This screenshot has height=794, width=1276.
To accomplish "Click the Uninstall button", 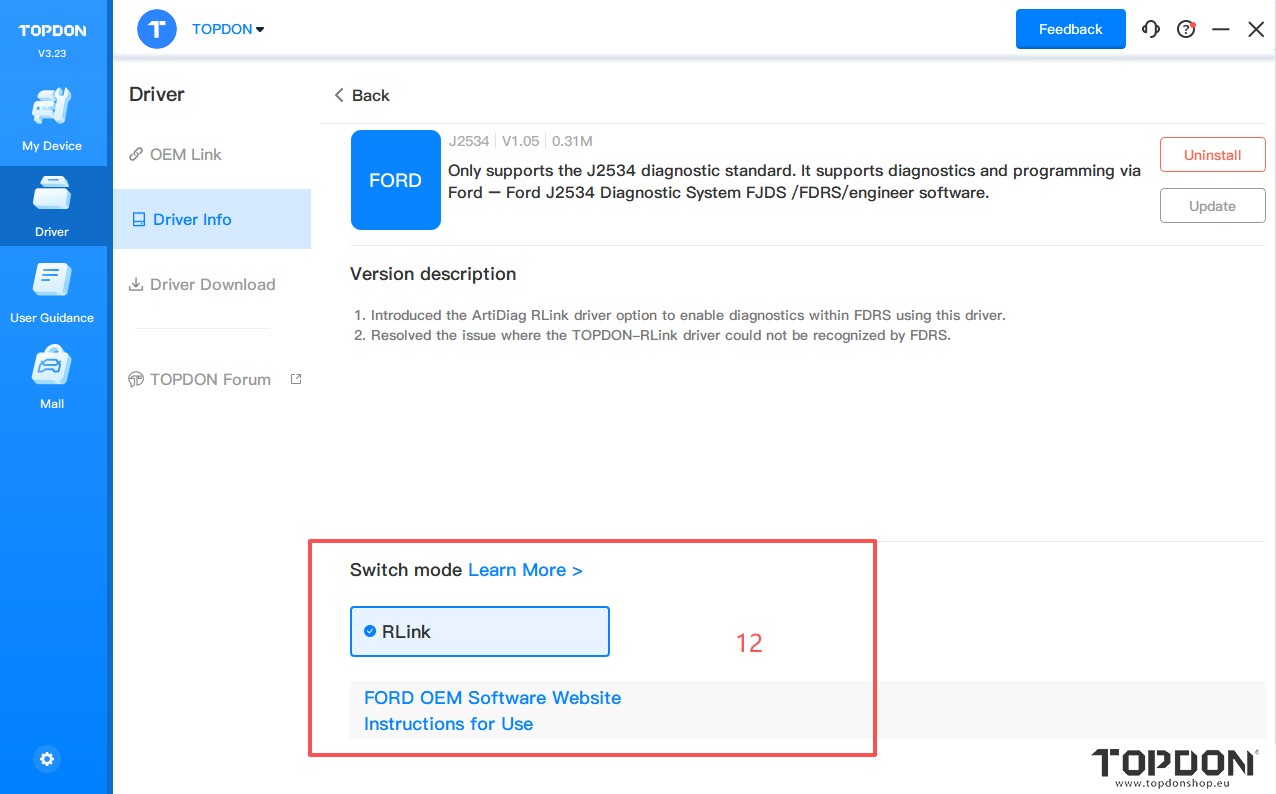I will point(1212,155).
